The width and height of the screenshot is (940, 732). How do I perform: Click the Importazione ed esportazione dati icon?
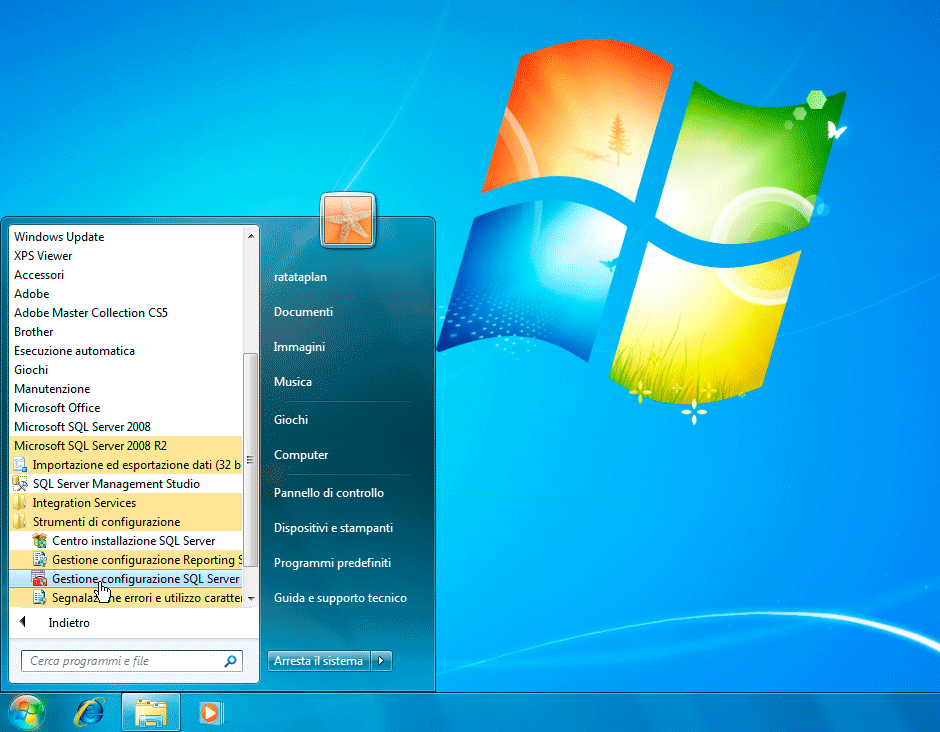click(20, 465)
